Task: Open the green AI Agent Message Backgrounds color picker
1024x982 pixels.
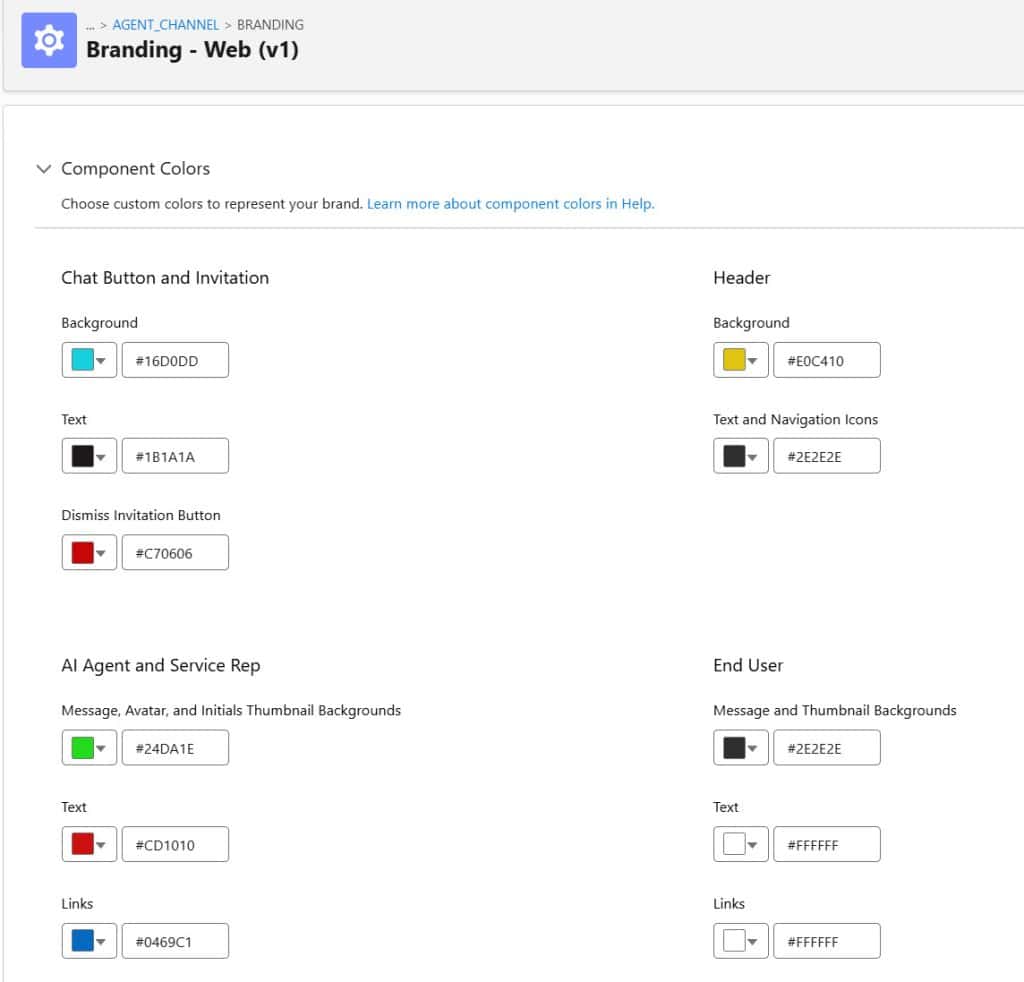Action: click(89, 748)
